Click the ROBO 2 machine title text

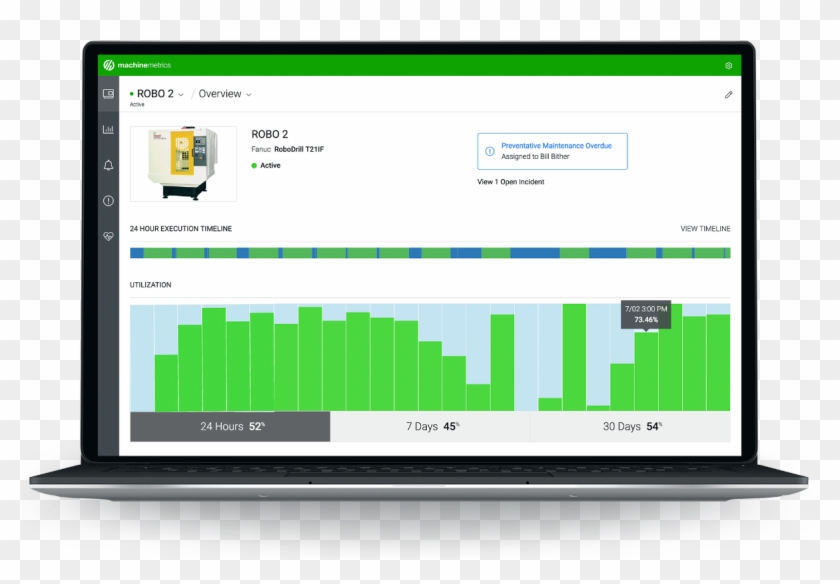click(269, 134)
